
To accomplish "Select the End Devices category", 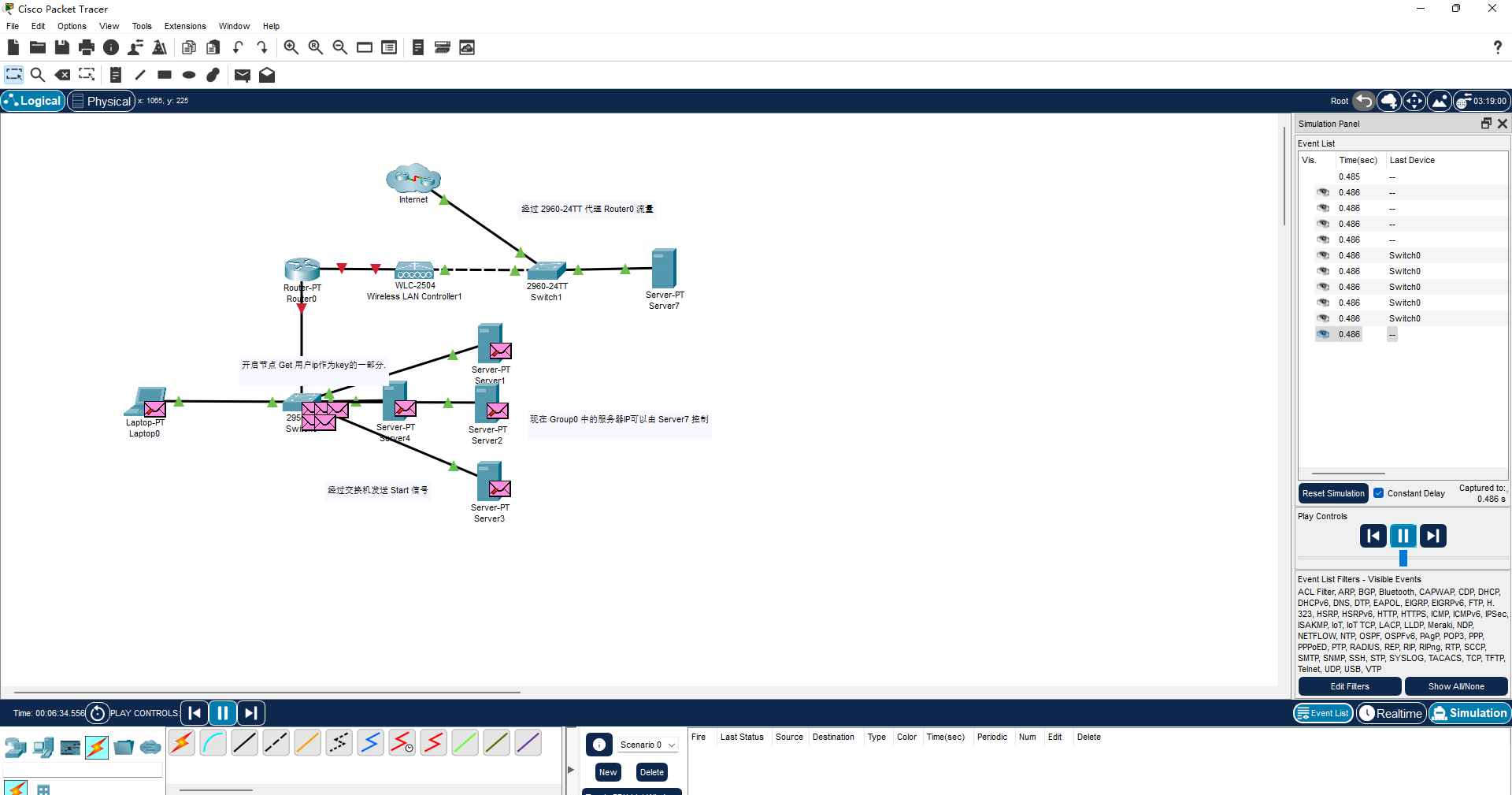I will [43, 746].
